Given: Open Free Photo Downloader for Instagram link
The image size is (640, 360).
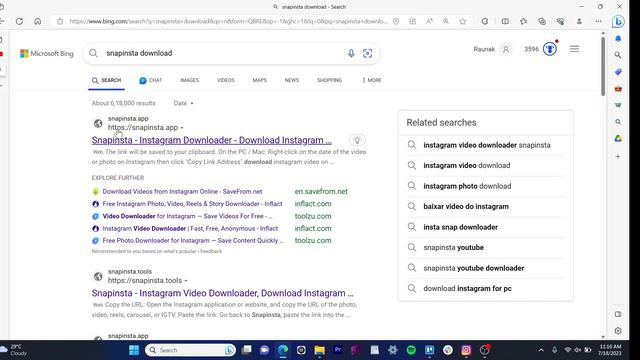Looking at the screenshot, I should click(193, 240).
